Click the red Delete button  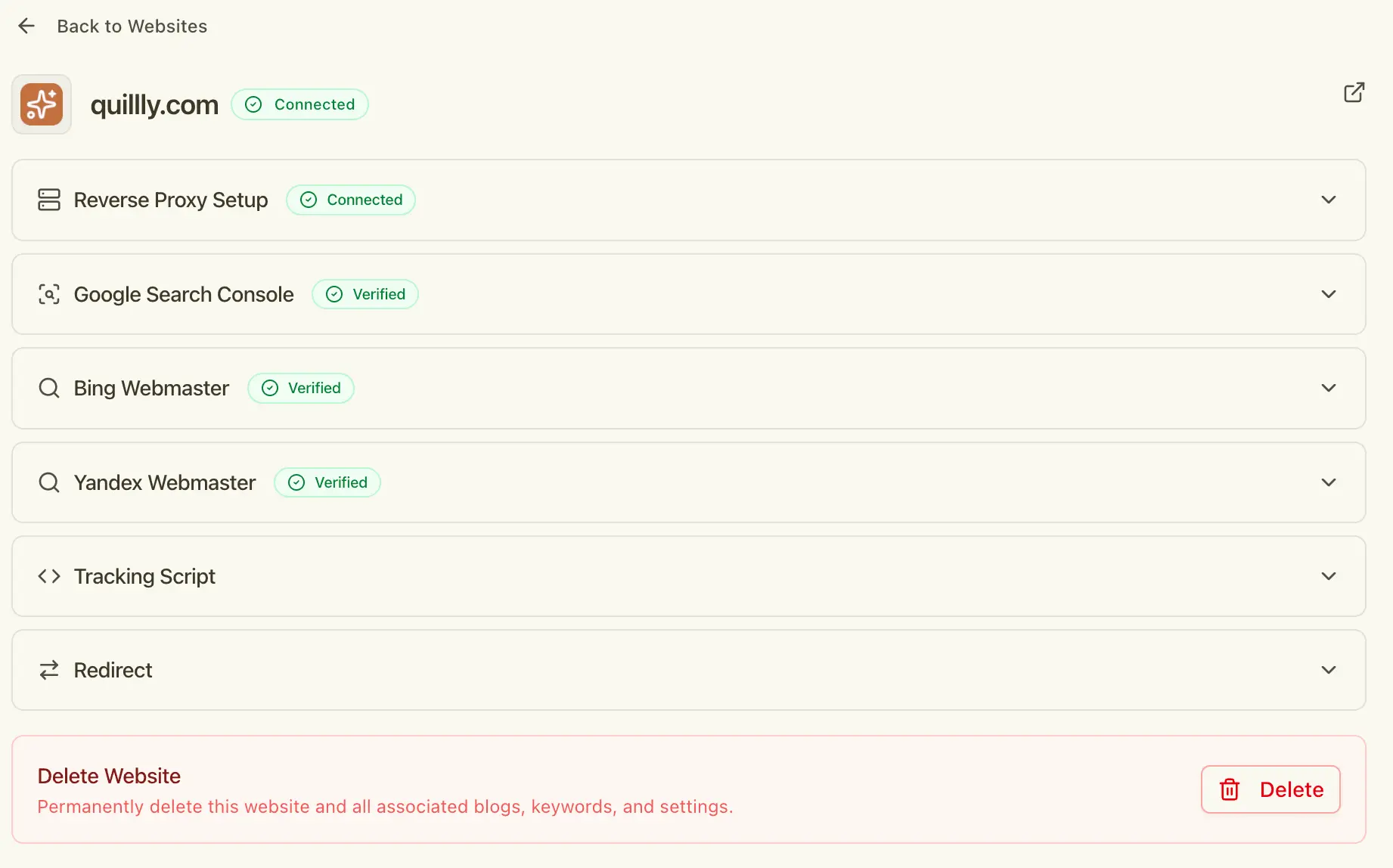(x=1270, y=789)
